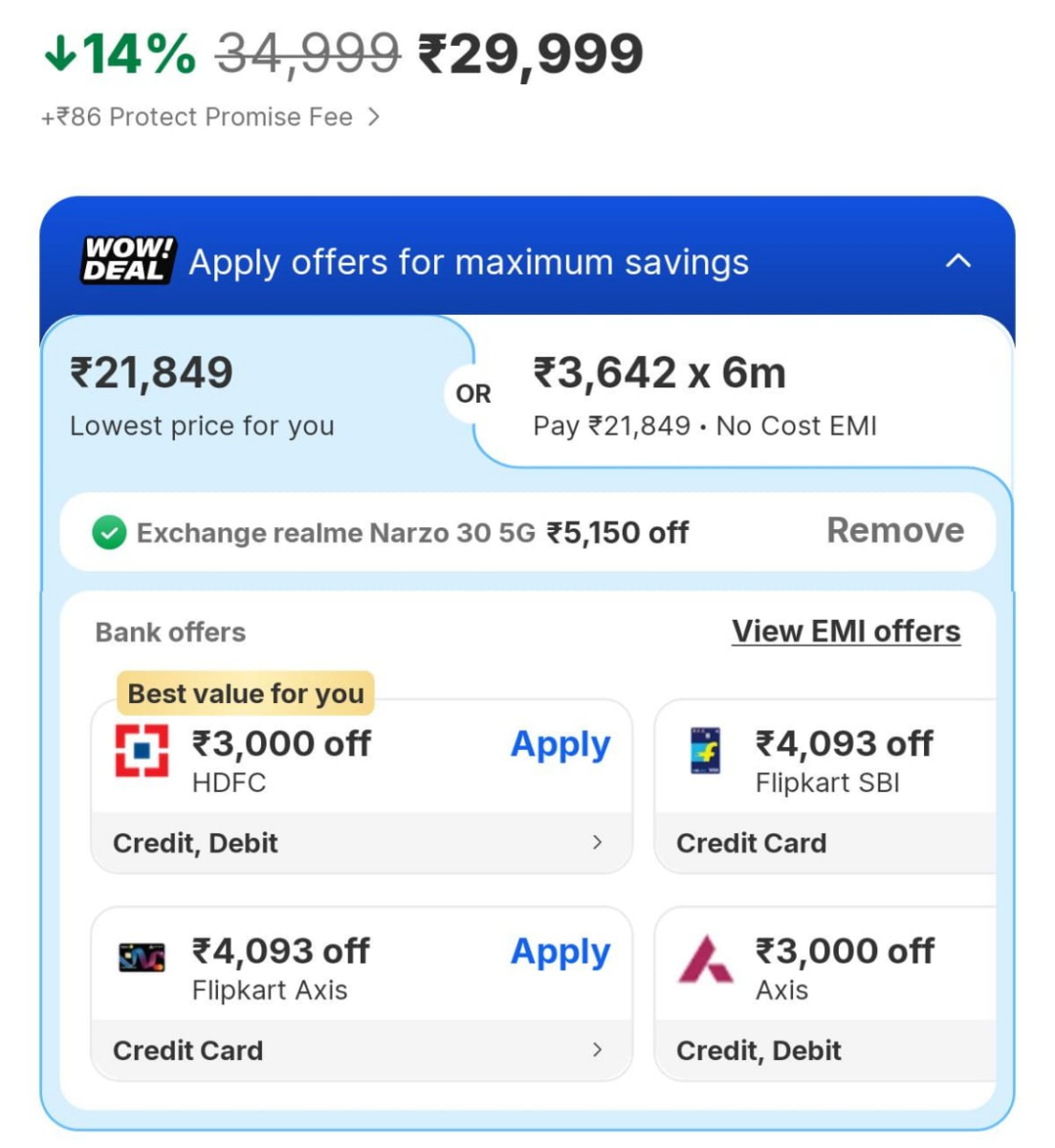This screenshot has width=1055, height=1148.
Task: Click the WOW! DEAL badge icon
Action: pos(127,260)
